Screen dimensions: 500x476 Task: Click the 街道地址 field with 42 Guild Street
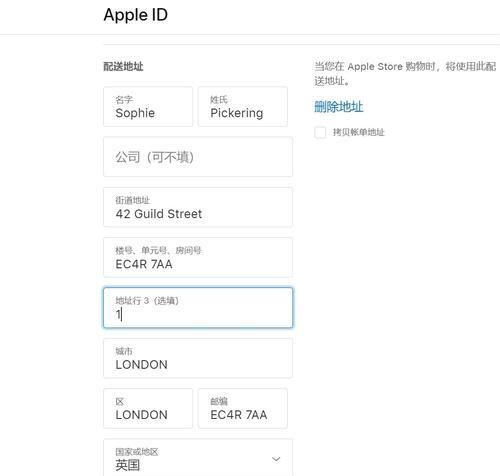coord(198,207)
